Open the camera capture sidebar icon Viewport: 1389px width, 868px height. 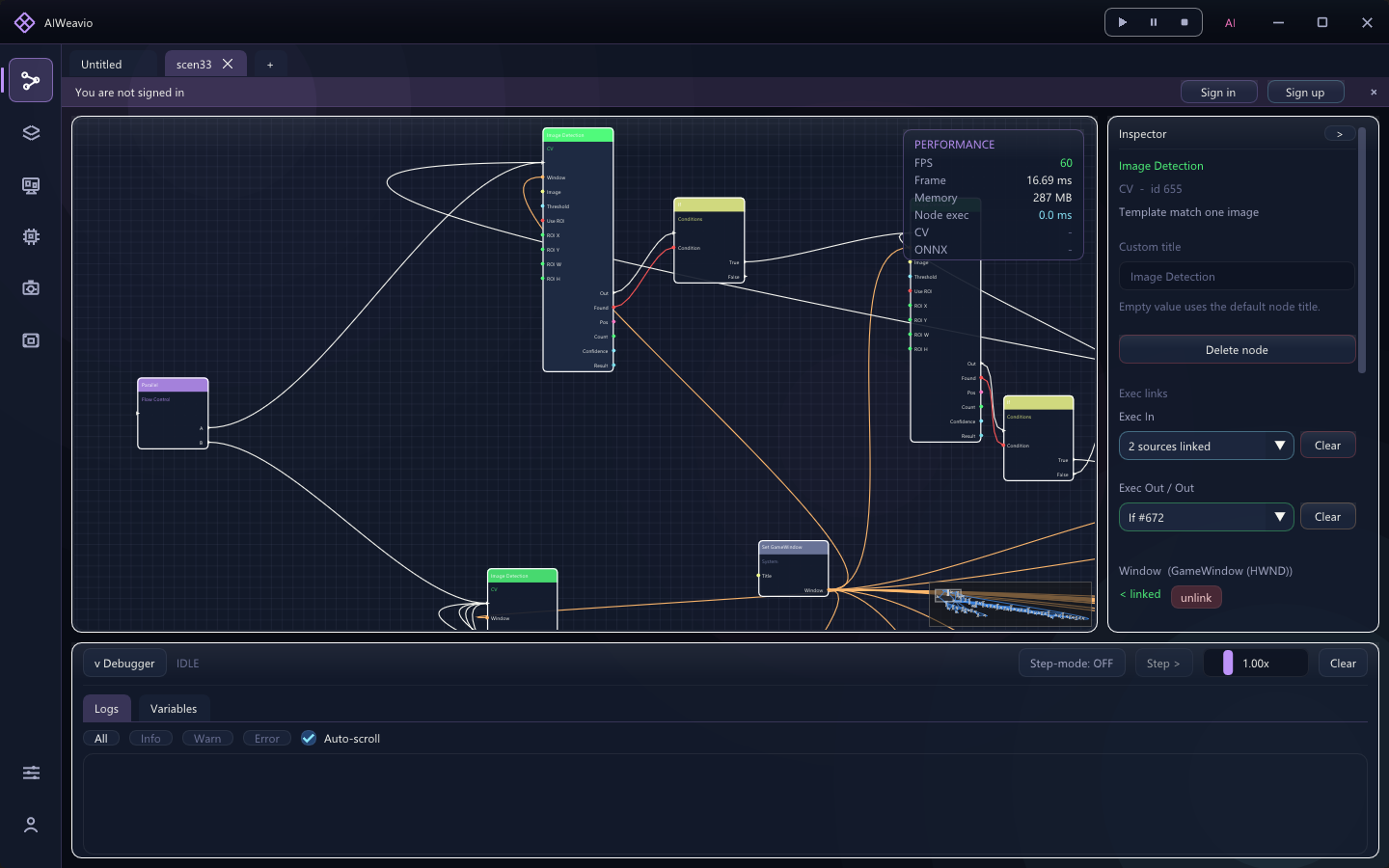31,288
